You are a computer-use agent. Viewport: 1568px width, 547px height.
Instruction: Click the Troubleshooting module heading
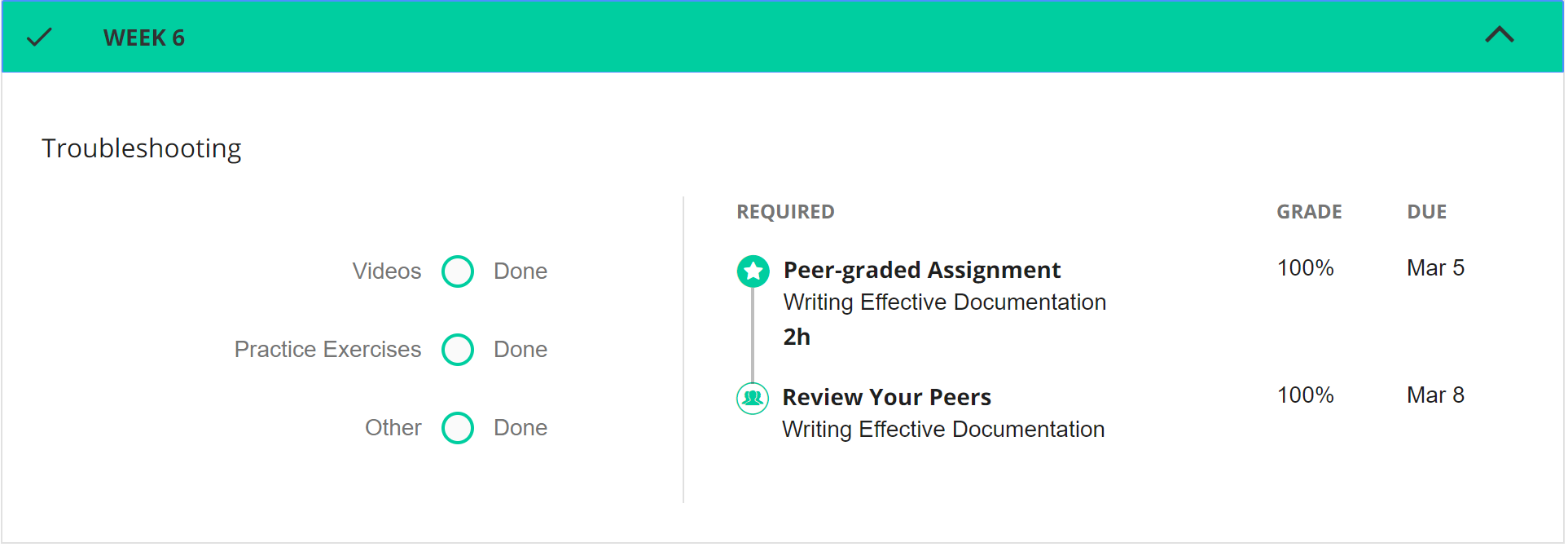(142, 148)
